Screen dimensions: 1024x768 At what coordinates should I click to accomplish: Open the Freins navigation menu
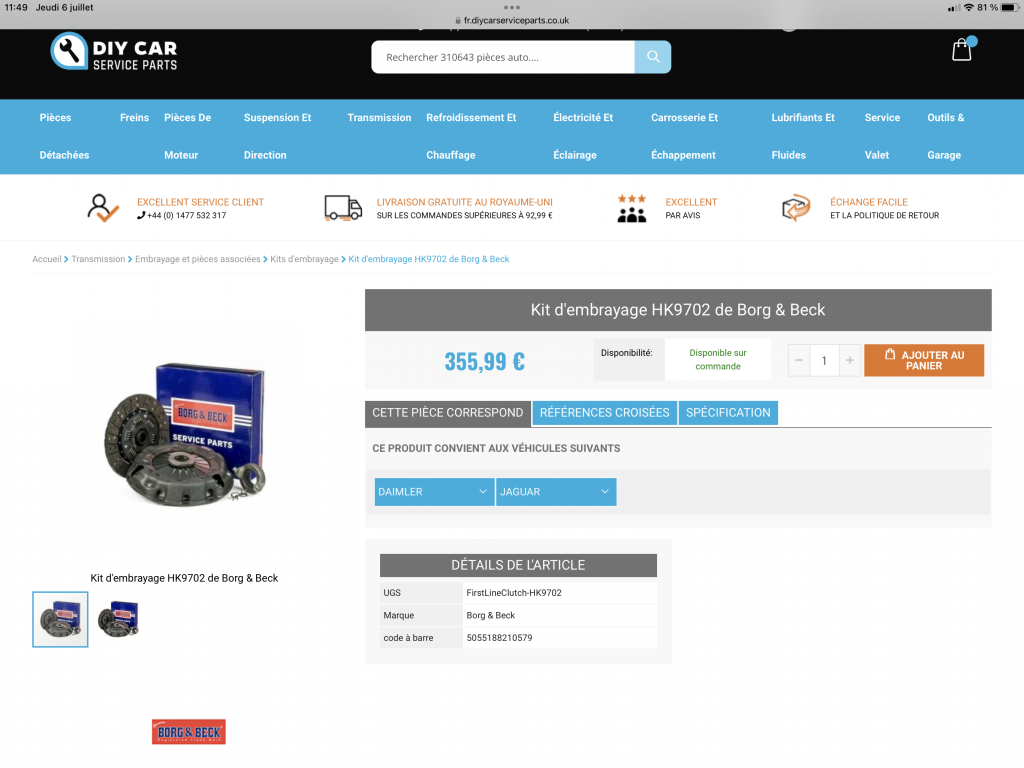click(134, 118)
